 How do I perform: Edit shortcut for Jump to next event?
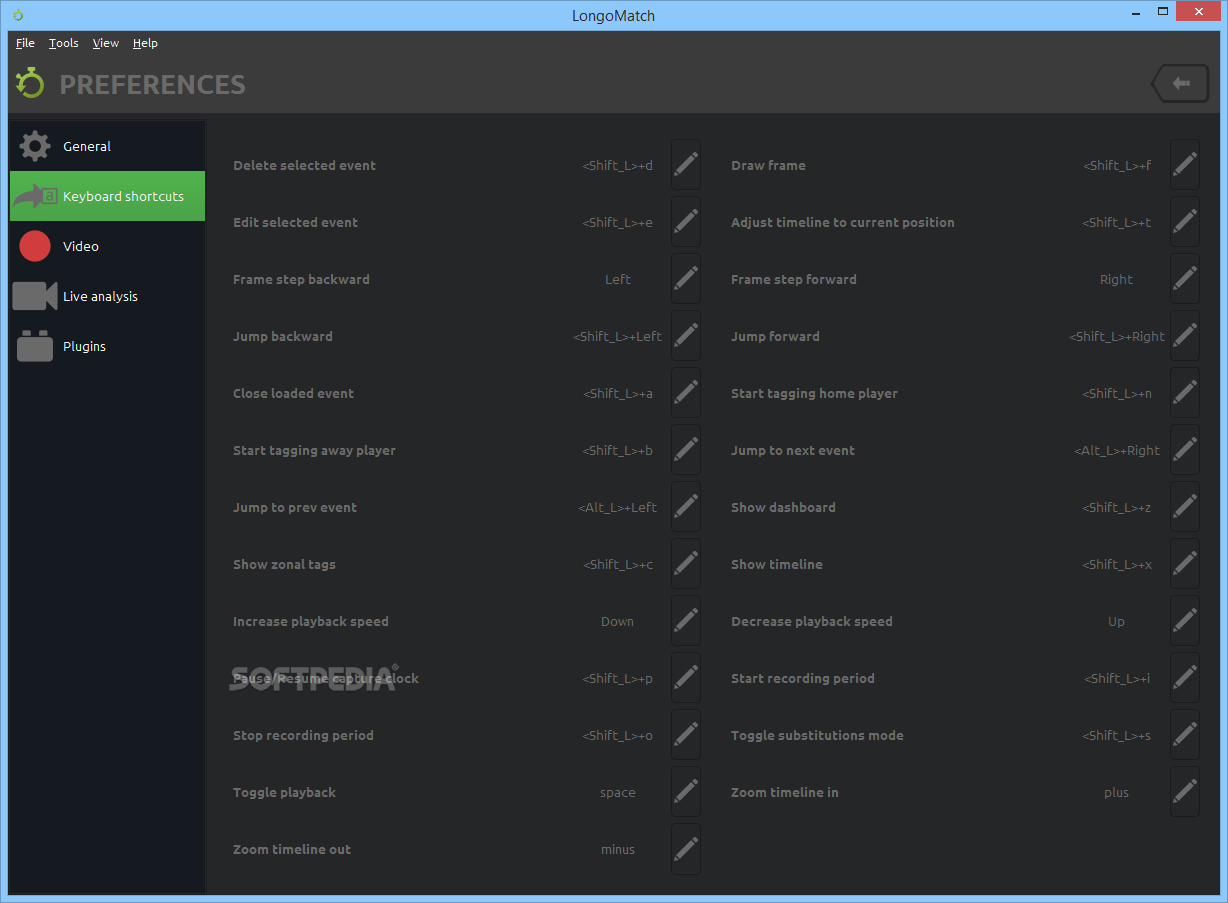1185,450
